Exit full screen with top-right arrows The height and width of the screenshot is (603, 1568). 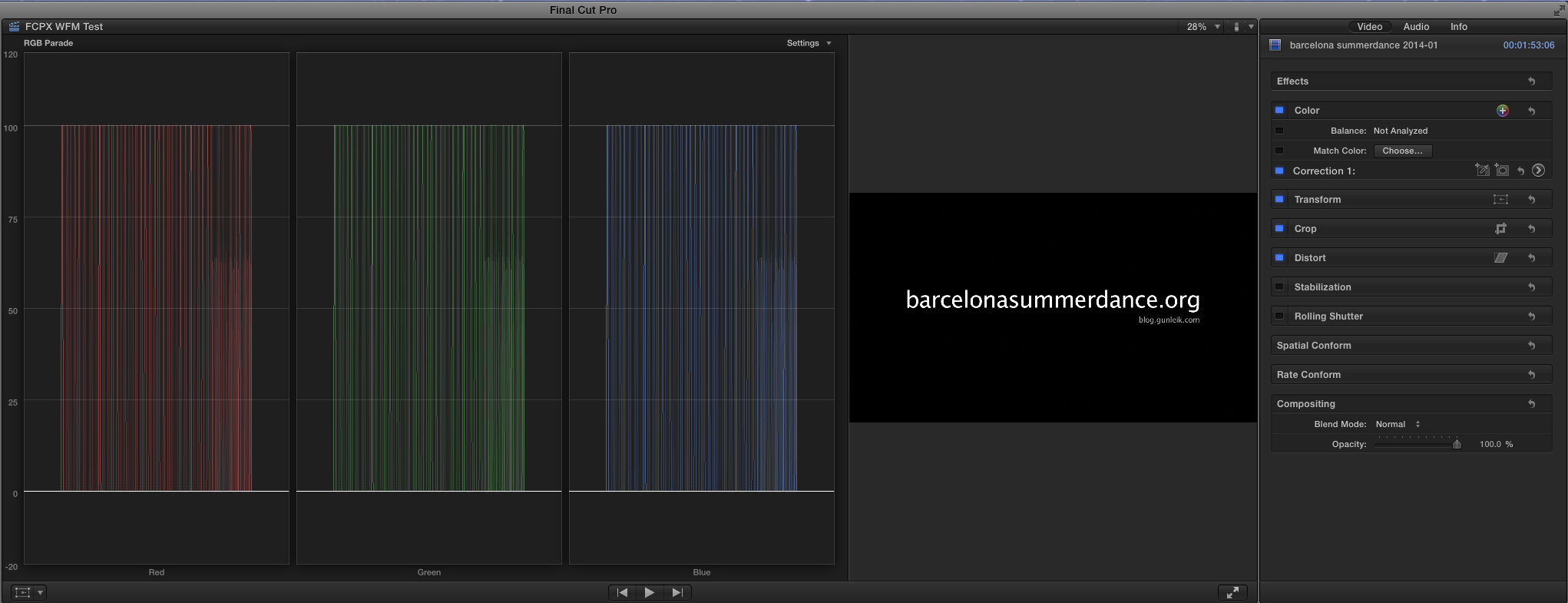coord(1559,10)
